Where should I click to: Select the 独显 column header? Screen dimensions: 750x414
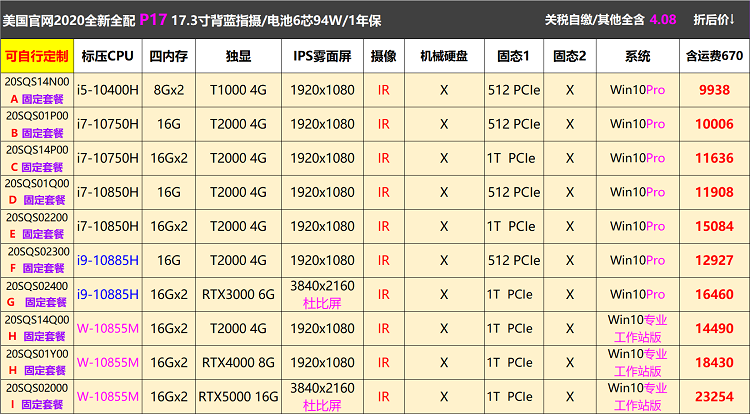point(237,55)
